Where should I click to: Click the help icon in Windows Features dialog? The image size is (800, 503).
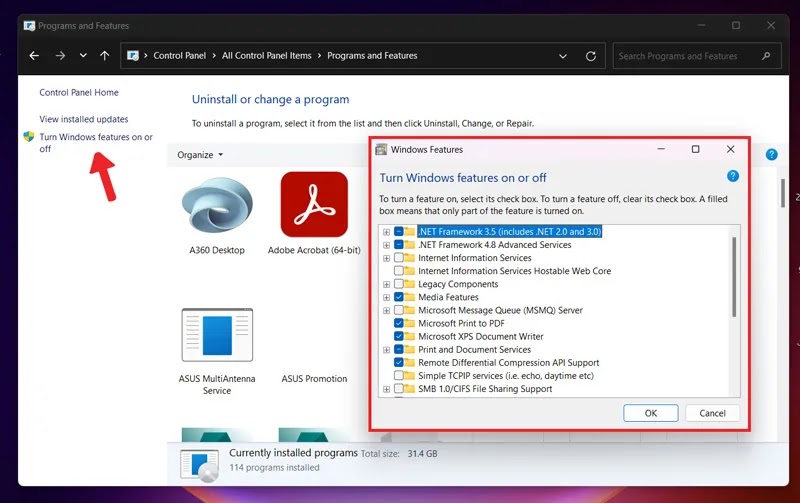tap(733, 176)
